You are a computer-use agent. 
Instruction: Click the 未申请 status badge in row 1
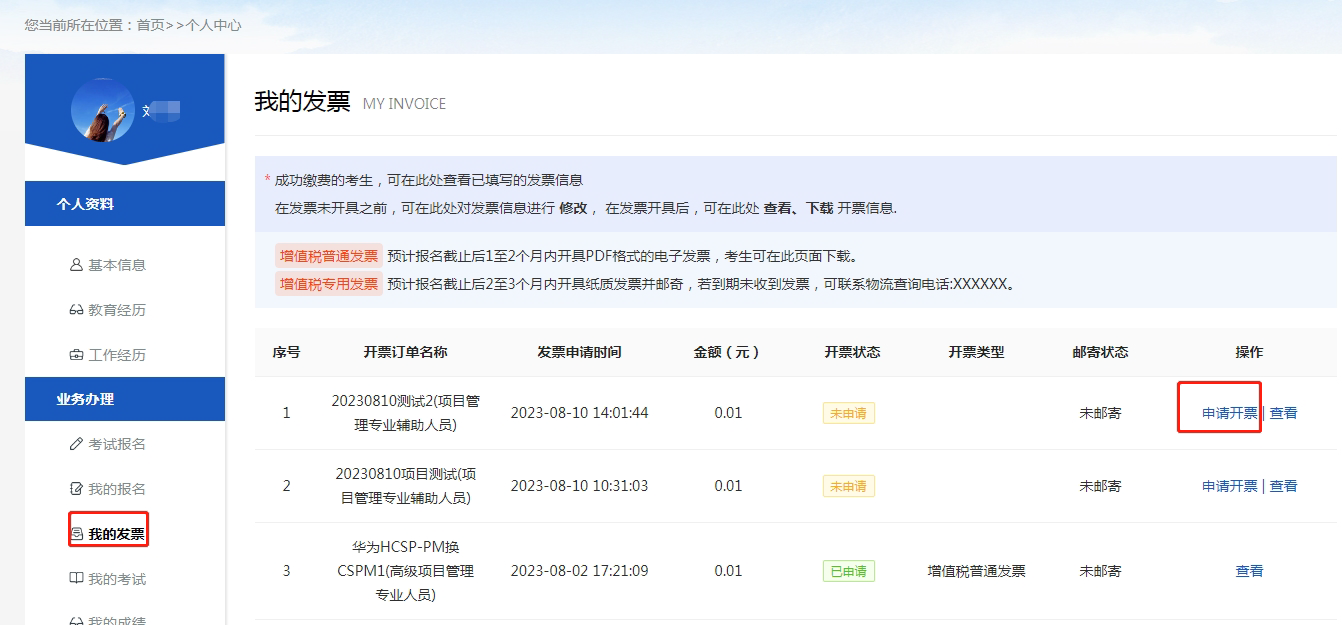pyautogui.click(x=848, y=413)
